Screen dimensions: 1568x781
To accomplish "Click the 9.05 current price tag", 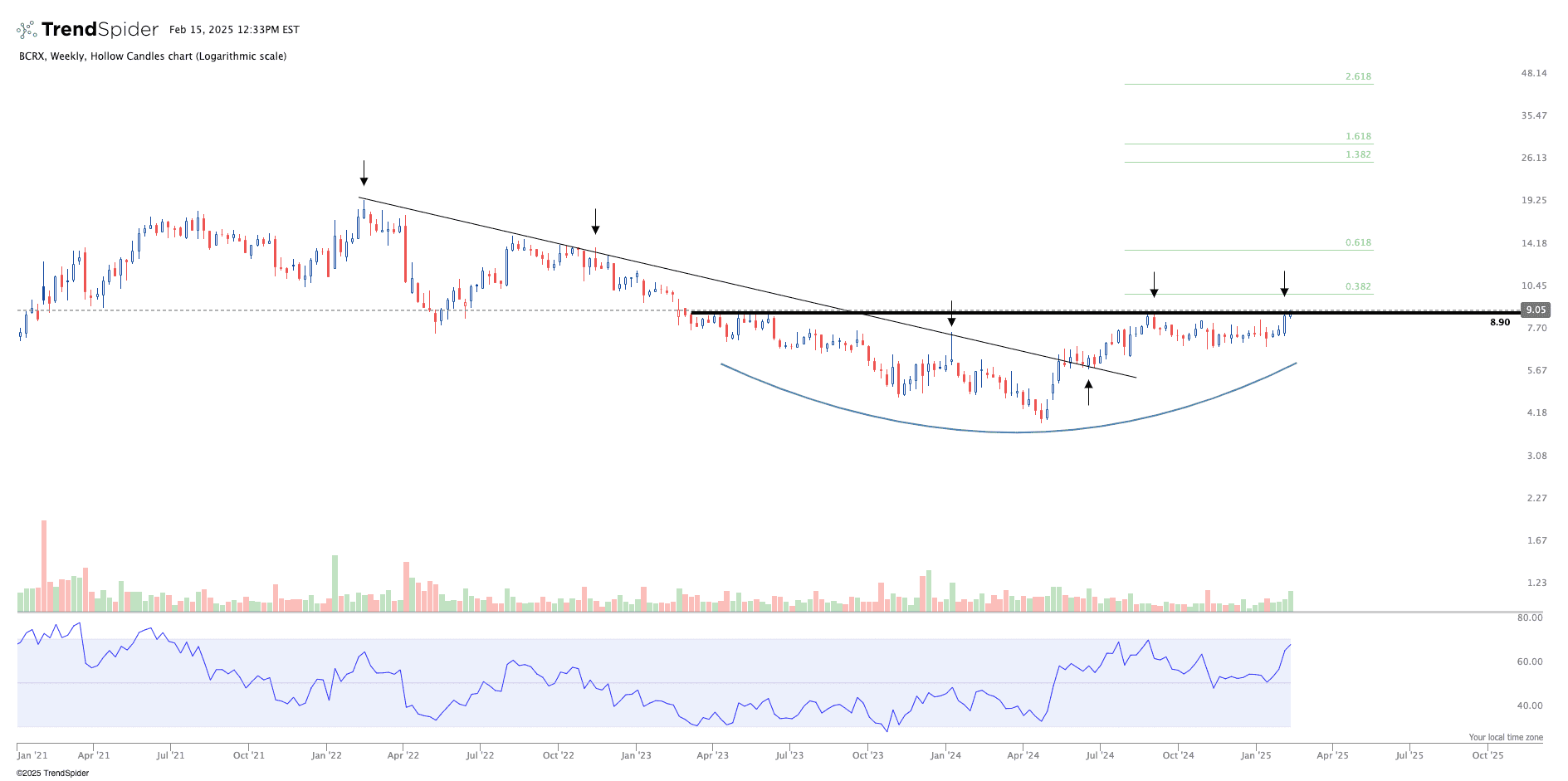I will pos(1535,310).
